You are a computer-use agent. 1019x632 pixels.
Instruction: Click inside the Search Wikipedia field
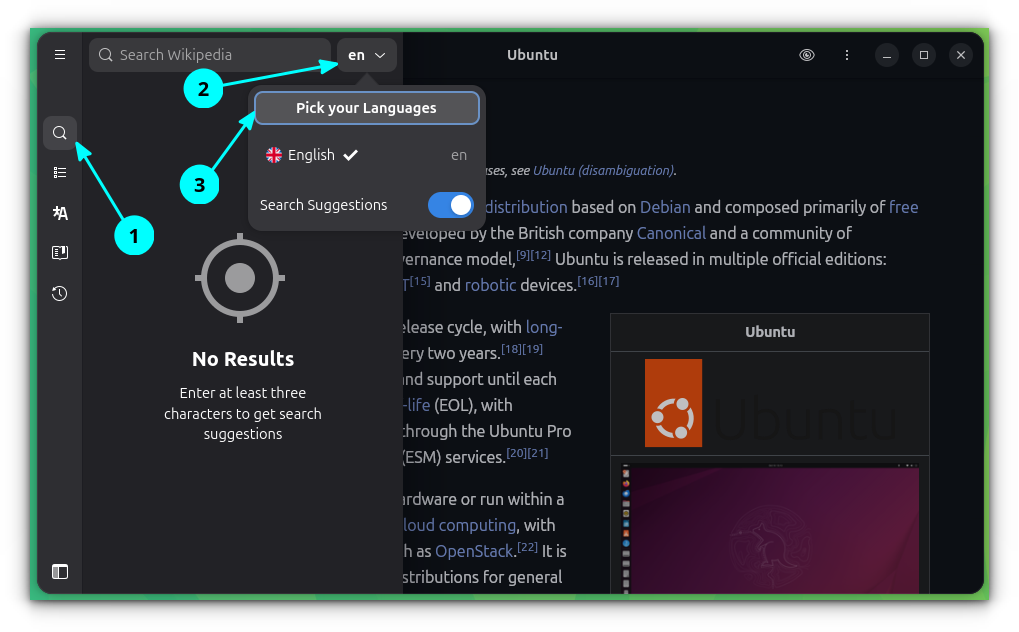[x=210, y=54]
